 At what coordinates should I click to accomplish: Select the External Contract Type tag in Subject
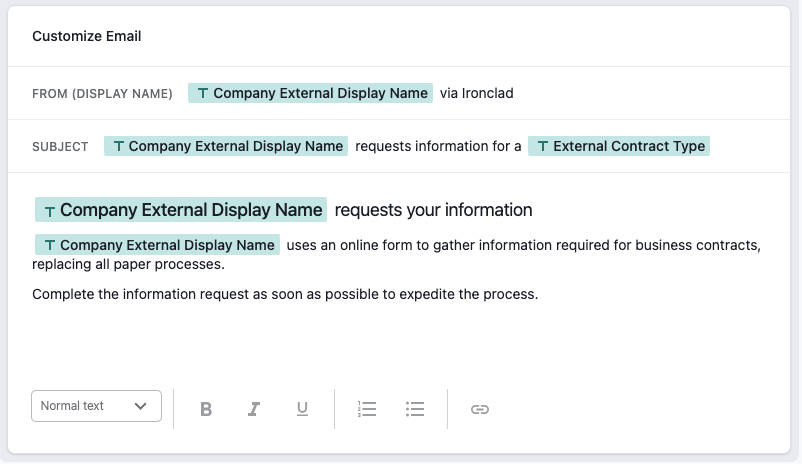pyautogui.click(x=619, y=146)
